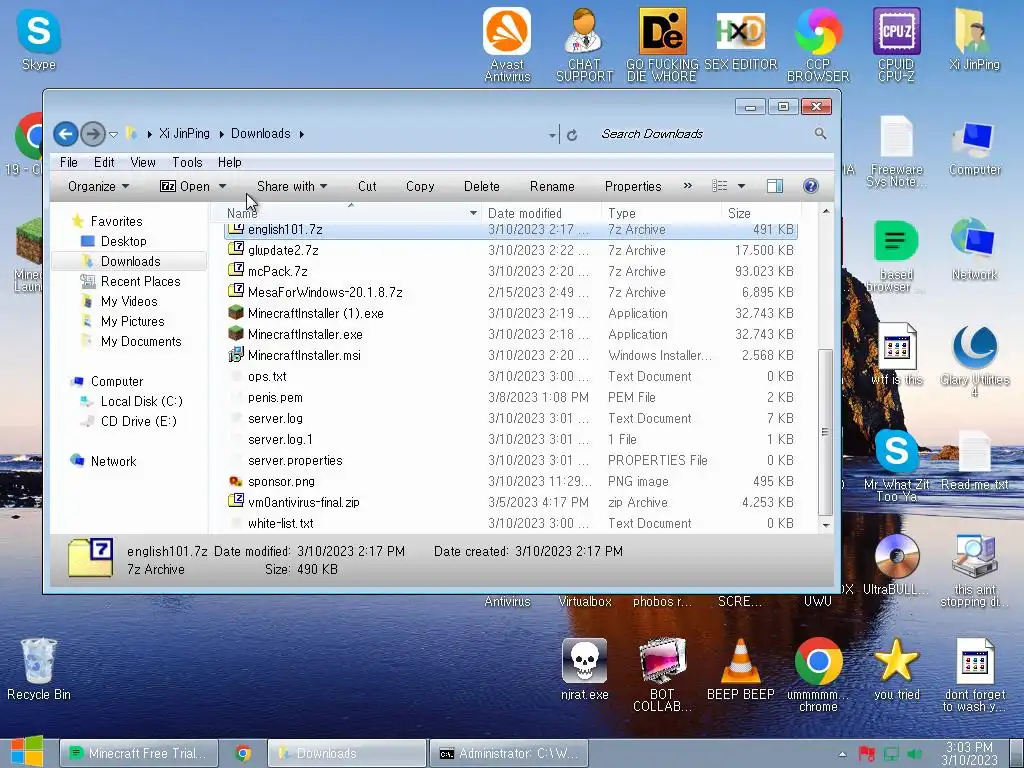This screenshot has height=768, width=1024.
Task: Click the Cut toolbar button
Action: coord(367,186)
